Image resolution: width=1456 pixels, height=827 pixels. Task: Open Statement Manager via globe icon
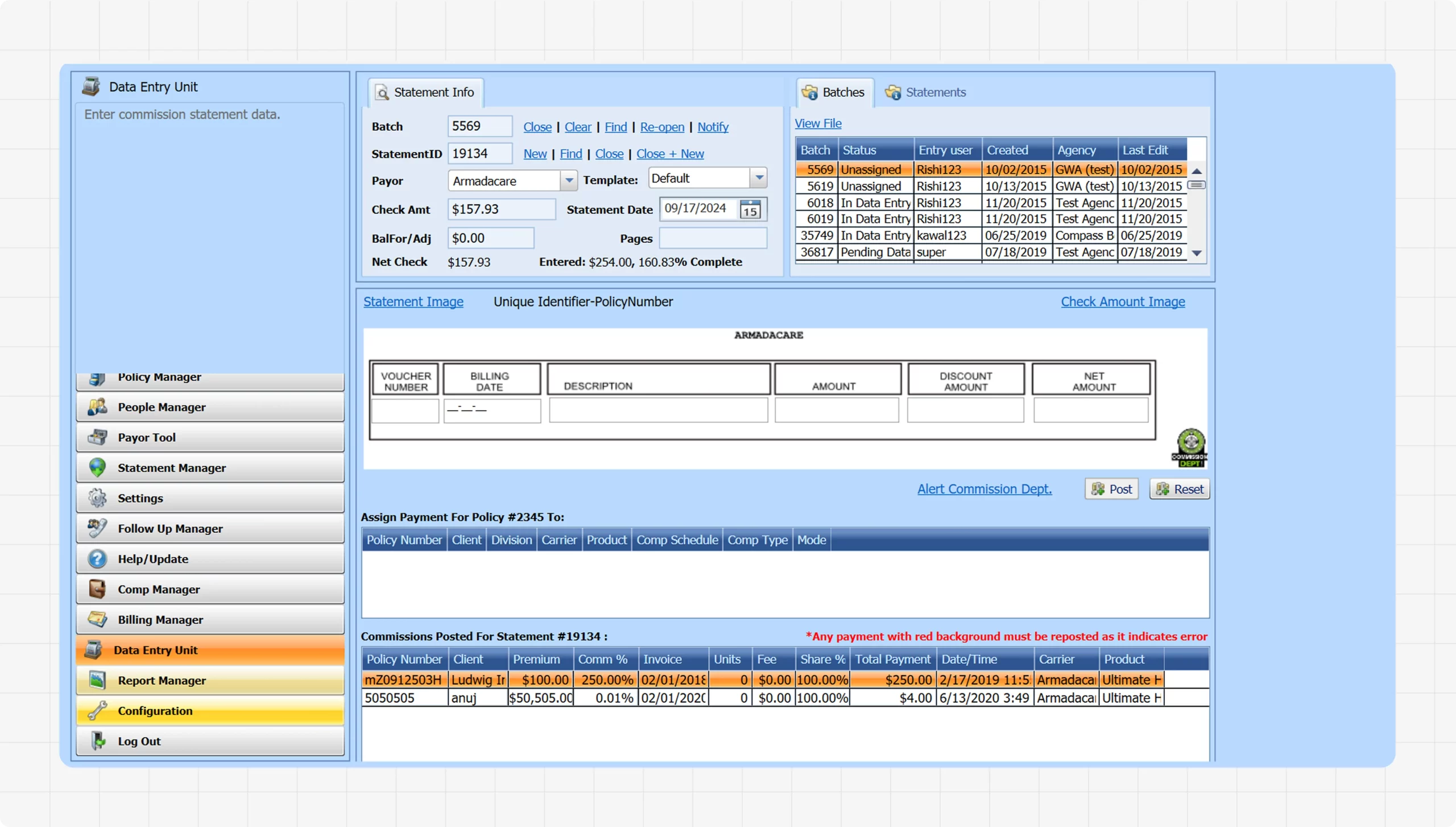click(x=97, y=468)
